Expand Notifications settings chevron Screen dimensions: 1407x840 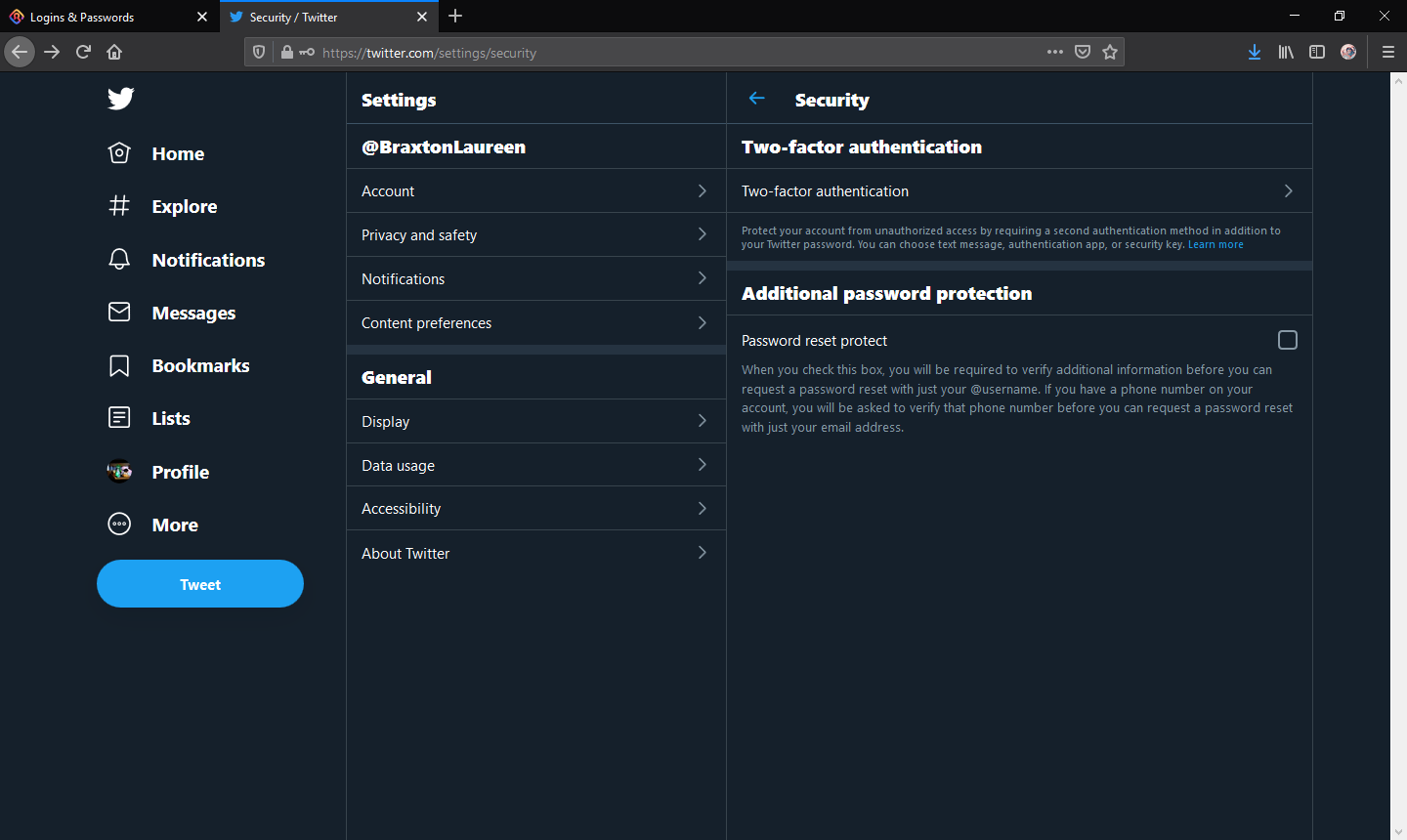pyautogui.click(x=702, y=278)
